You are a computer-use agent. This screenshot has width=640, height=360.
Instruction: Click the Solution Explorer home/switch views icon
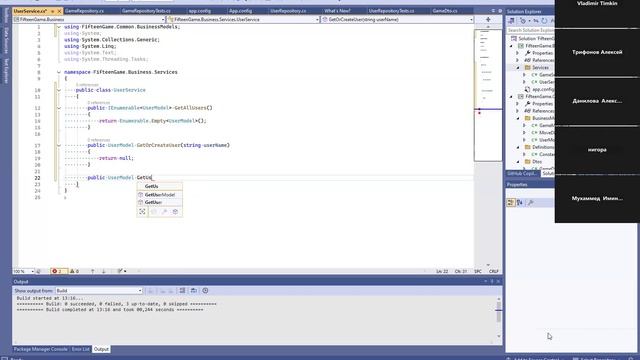(511, 20)
